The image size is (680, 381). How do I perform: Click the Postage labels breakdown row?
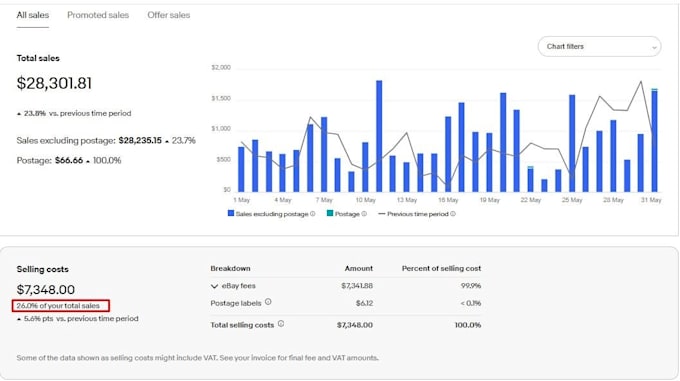coord(346,303)
